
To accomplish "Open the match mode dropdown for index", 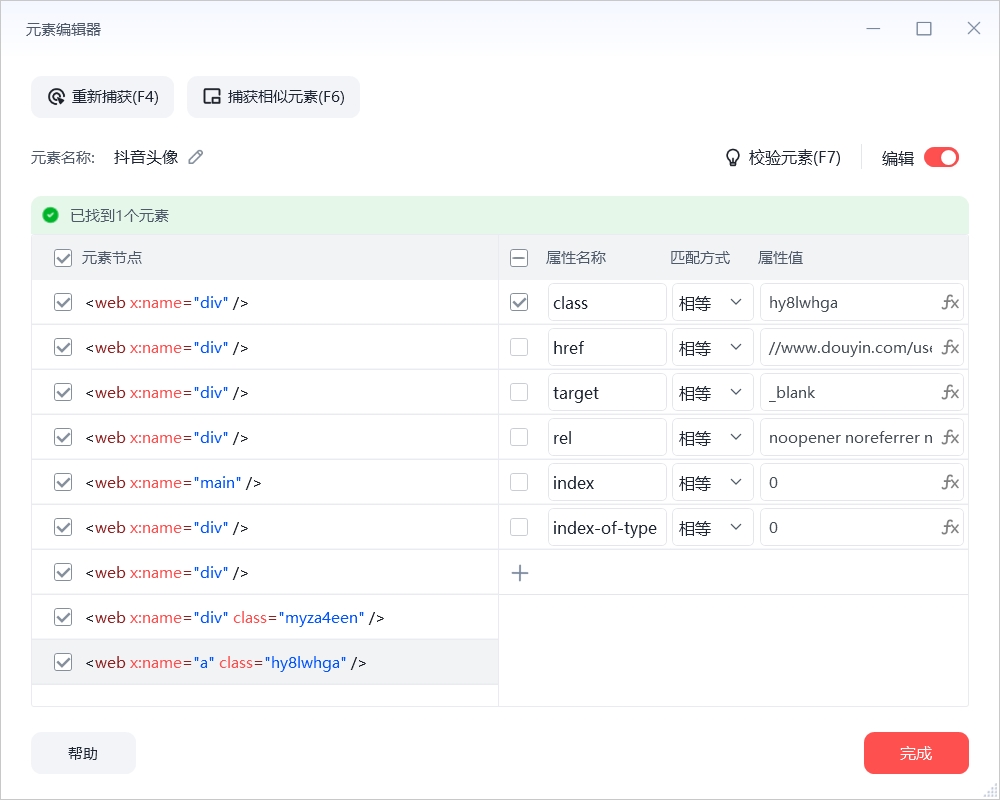I will (x=712, y=482).
